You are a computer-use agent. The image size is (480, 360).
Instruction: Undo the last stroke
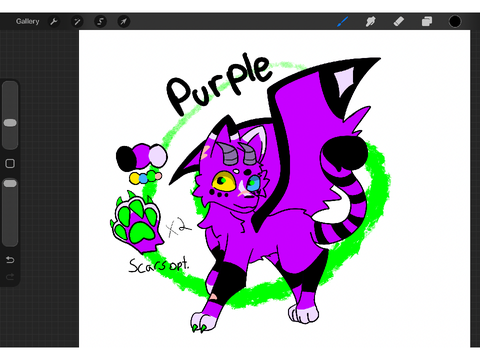coord(10,260)
